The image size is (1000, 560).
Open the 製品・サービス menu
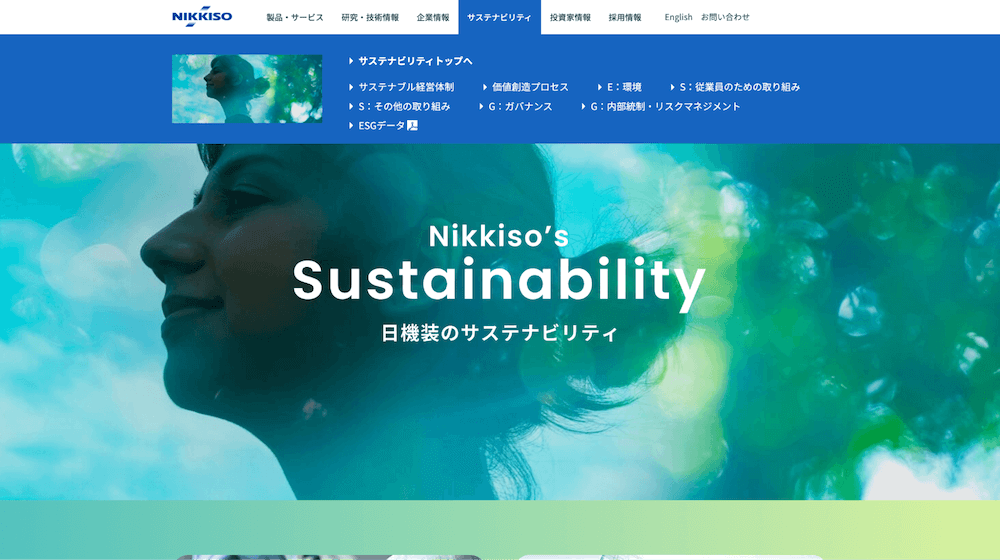(x=295, y=17)
